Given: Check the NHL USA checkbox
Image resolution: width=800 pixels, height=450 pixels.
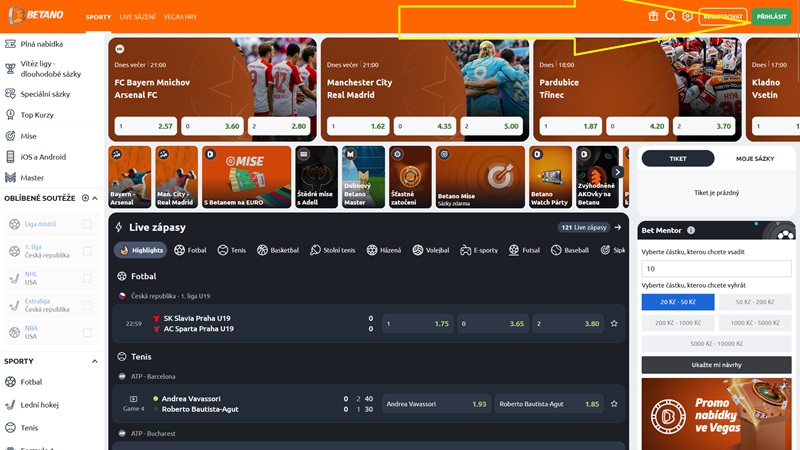Looking at the screenshot, I should (88, 277).
